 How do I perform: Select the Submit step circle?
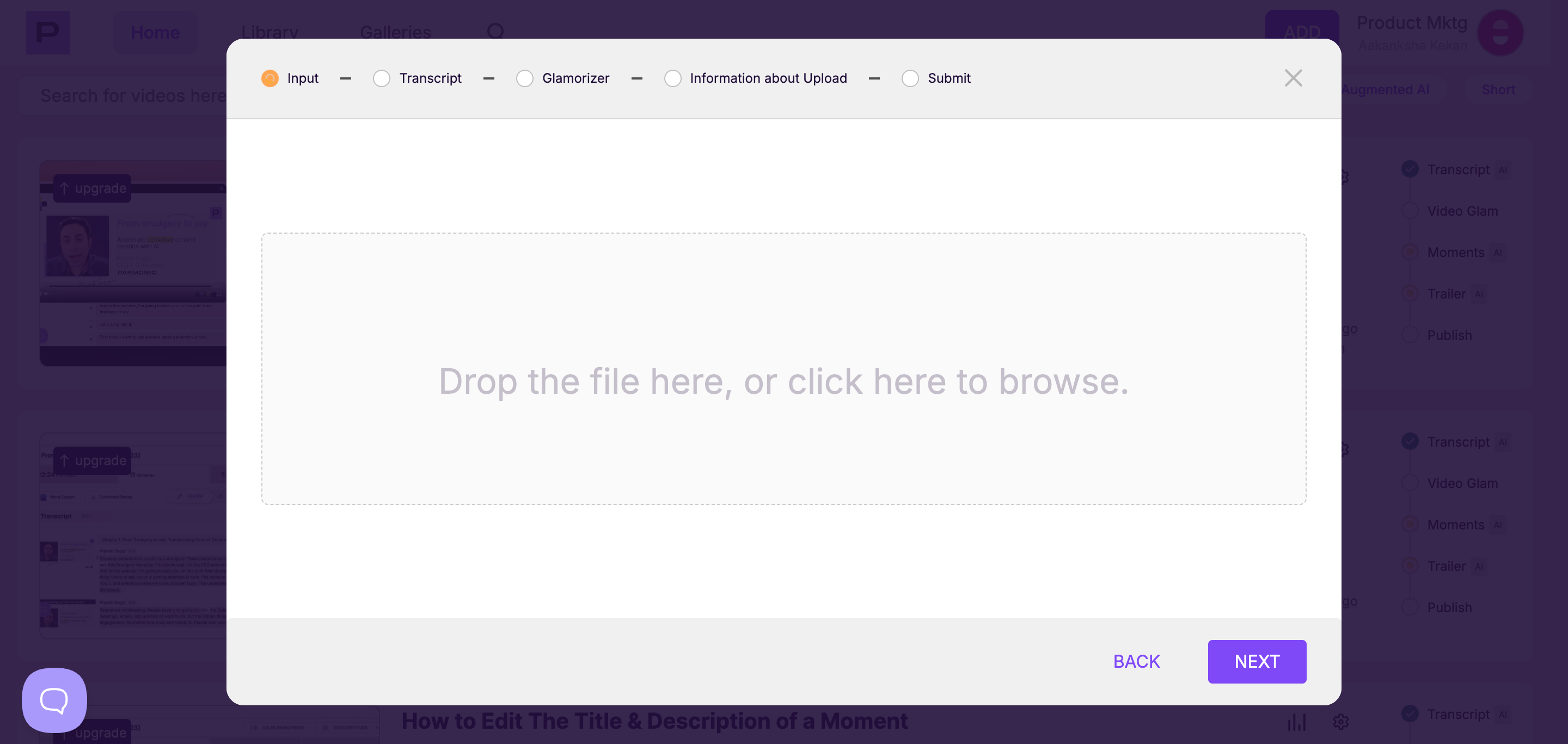(x=910, y=78)
